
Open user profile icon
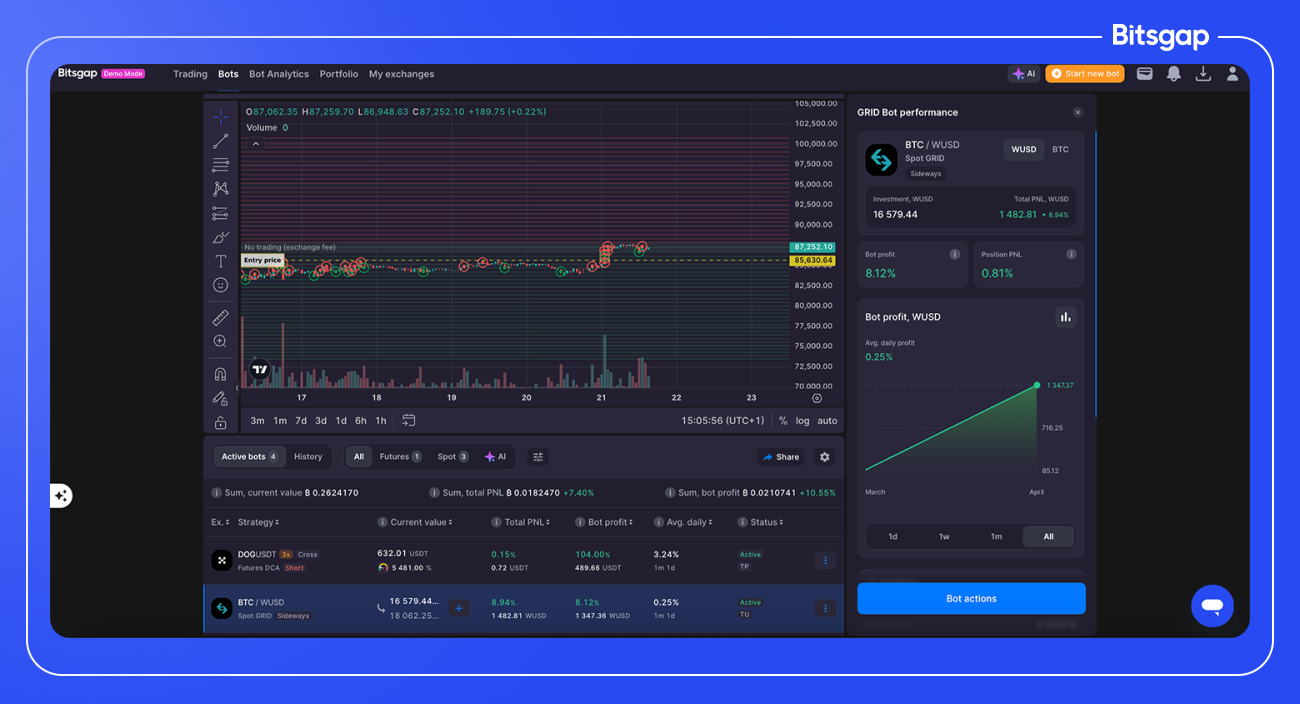click(1233, 74)
